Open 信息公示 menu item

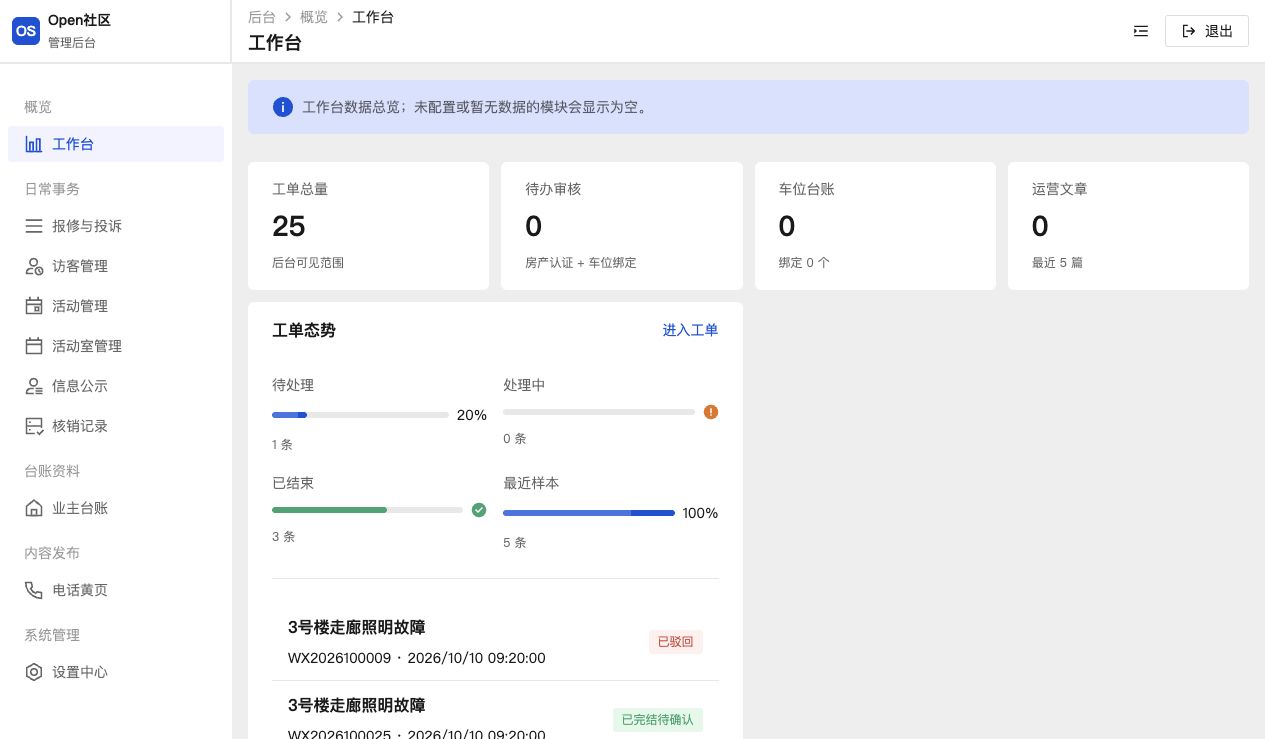[116, 386]
